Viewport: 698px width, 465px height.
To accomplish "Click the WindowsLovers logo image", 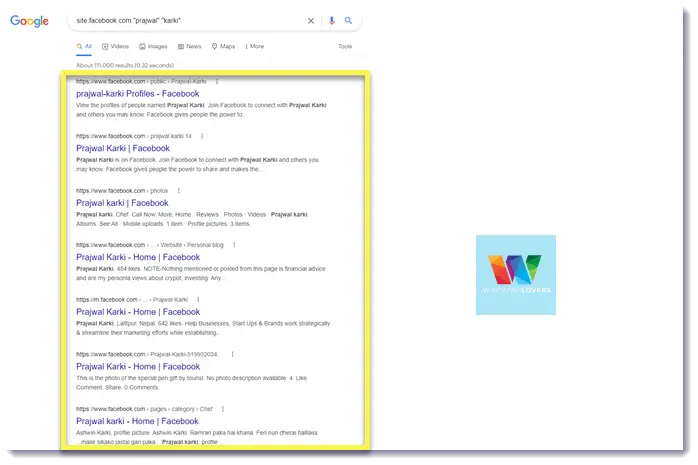I will (515, 275).
